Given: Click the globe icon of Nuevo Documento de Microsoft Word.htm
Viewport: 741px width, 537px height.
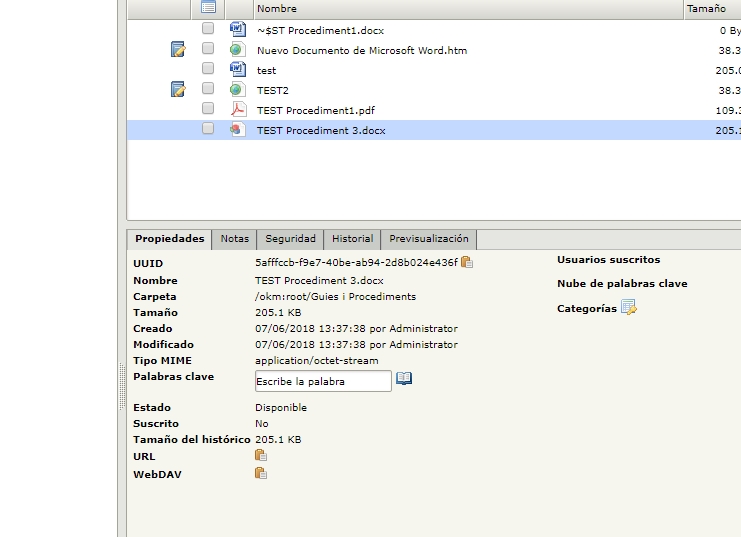Looking at the screenshot, I should click(x=238, y=50).
